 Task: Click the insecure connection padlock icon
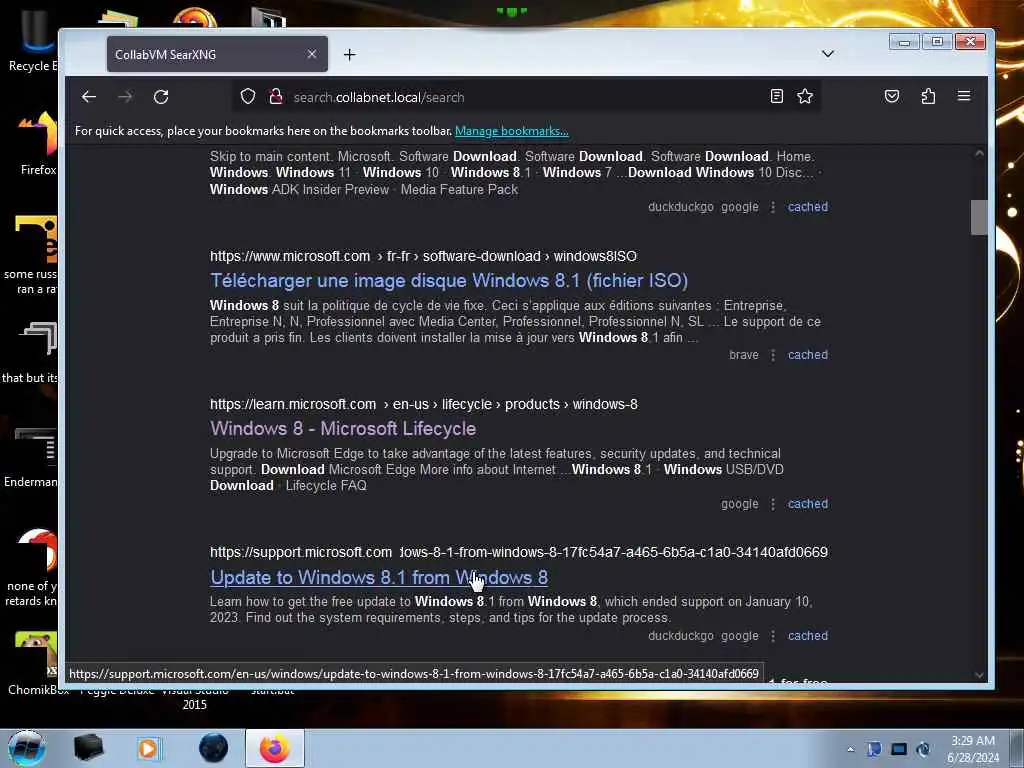[x=276, y=97]
